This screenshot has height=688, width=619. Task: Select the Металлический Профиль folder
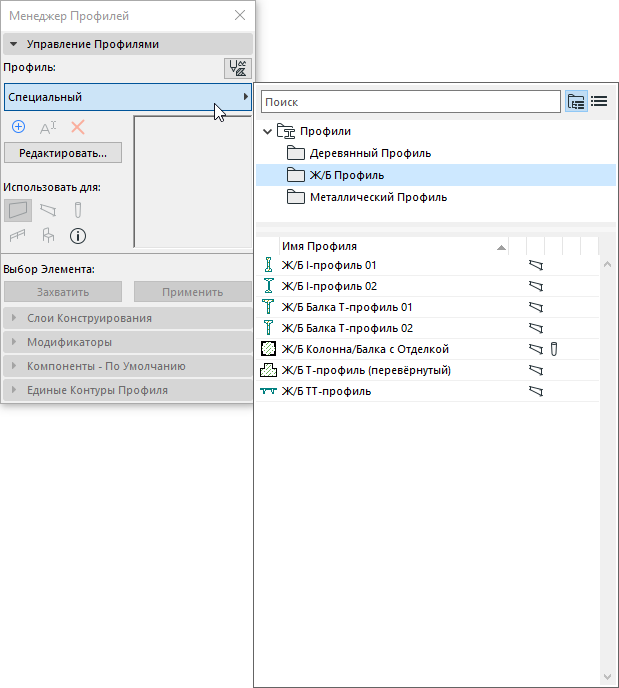(436, 197)
